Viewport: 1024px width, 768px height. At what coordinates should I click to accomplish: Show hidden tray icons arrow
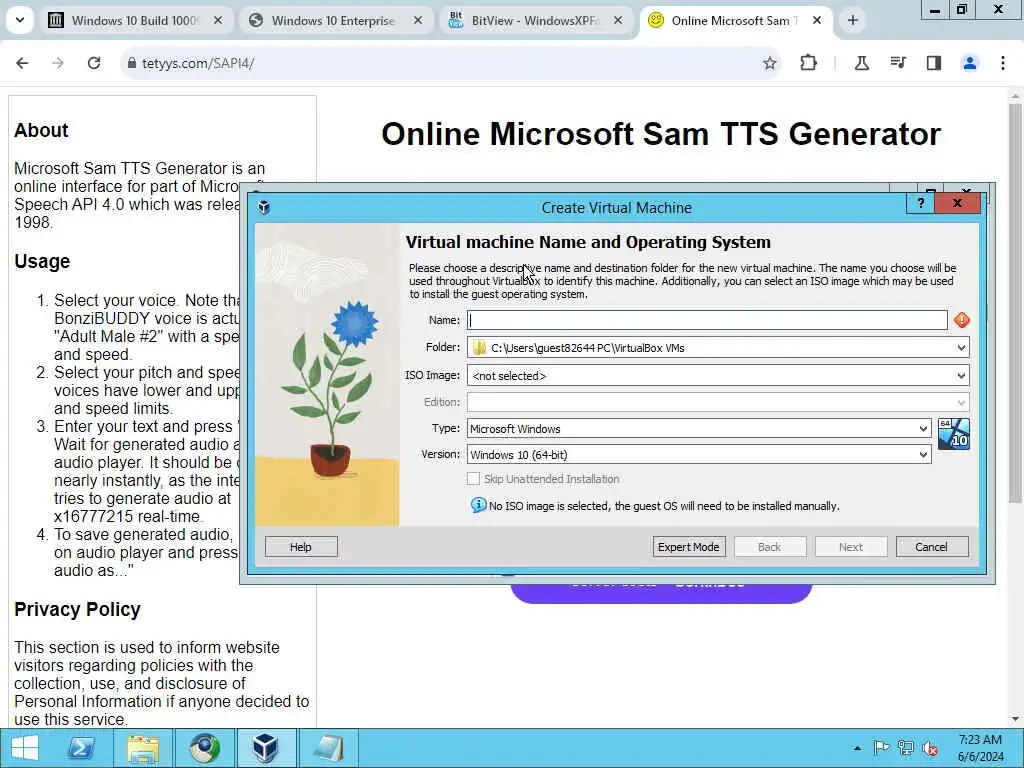(857, 748)
